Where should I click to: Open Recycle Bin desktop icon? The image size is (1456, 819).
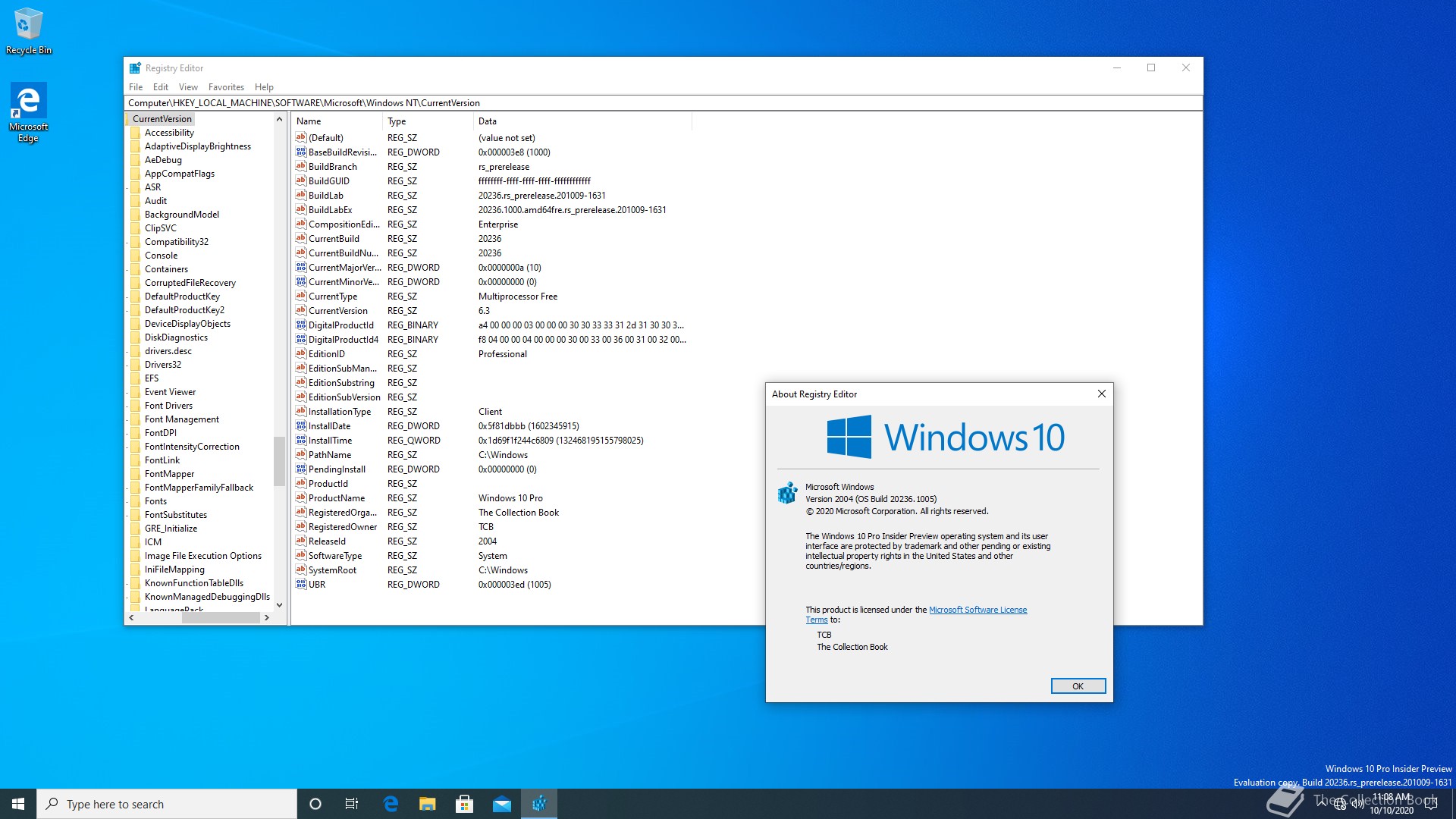(29, 30)
